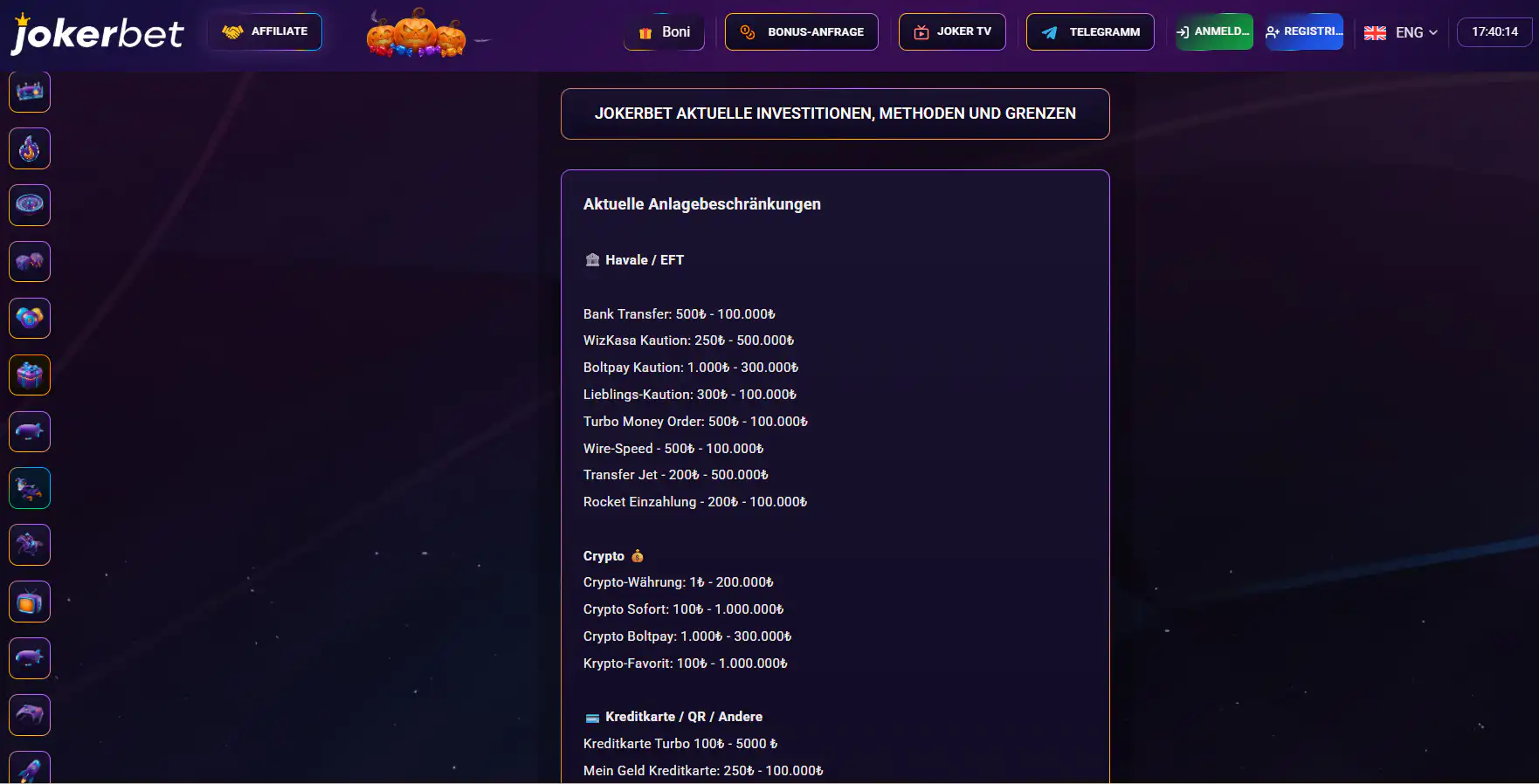Image resolution: width=1539 pixels, height=784 pixels.
Task: Click the game controller sidebar icon
Action: pyautogui.click(x=30, y=715)
